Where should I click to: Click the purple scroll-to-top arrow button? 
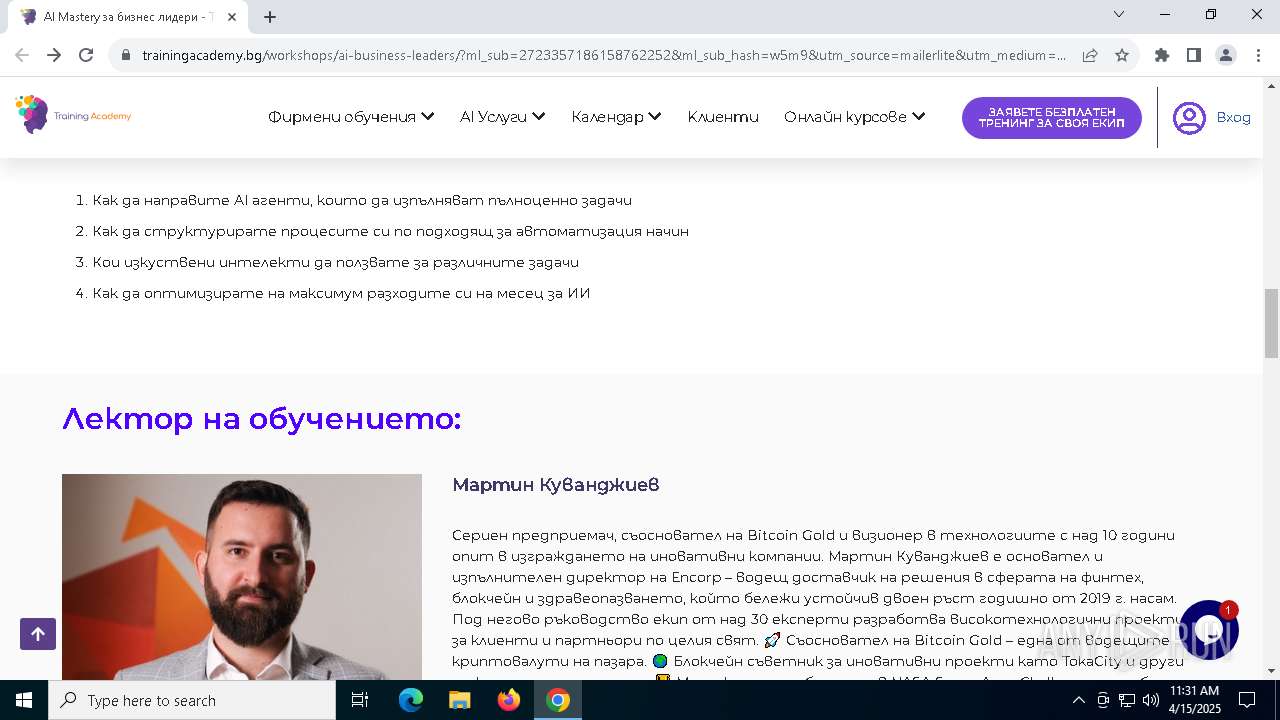click(38, 634)
